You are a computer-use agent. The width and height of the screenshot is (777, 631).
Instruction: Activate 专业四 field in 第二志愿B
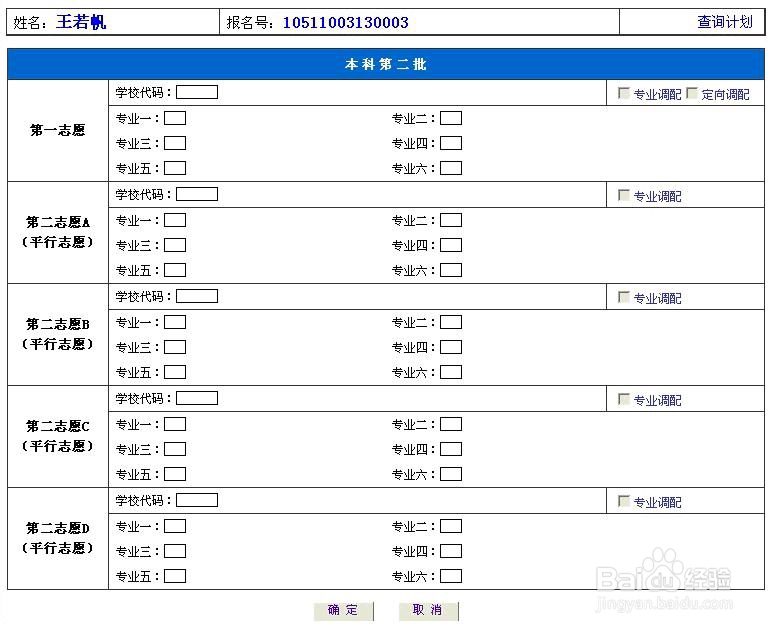coord(451,347)
